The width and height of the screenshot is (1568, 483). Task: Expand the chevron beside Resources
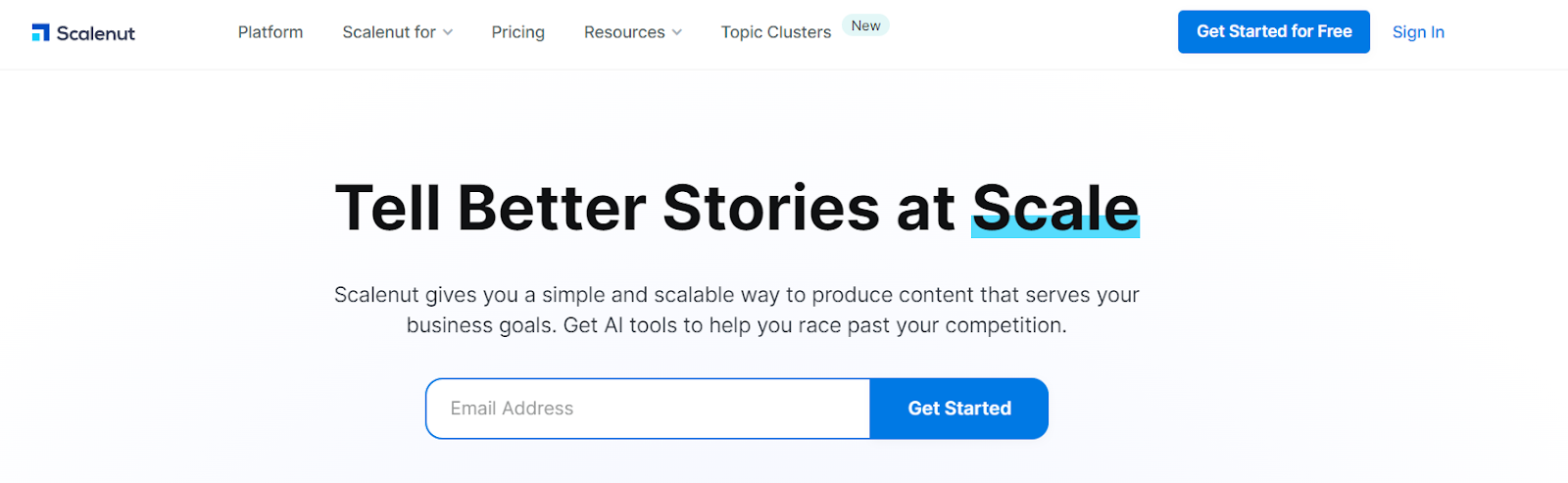coord(676,32)
